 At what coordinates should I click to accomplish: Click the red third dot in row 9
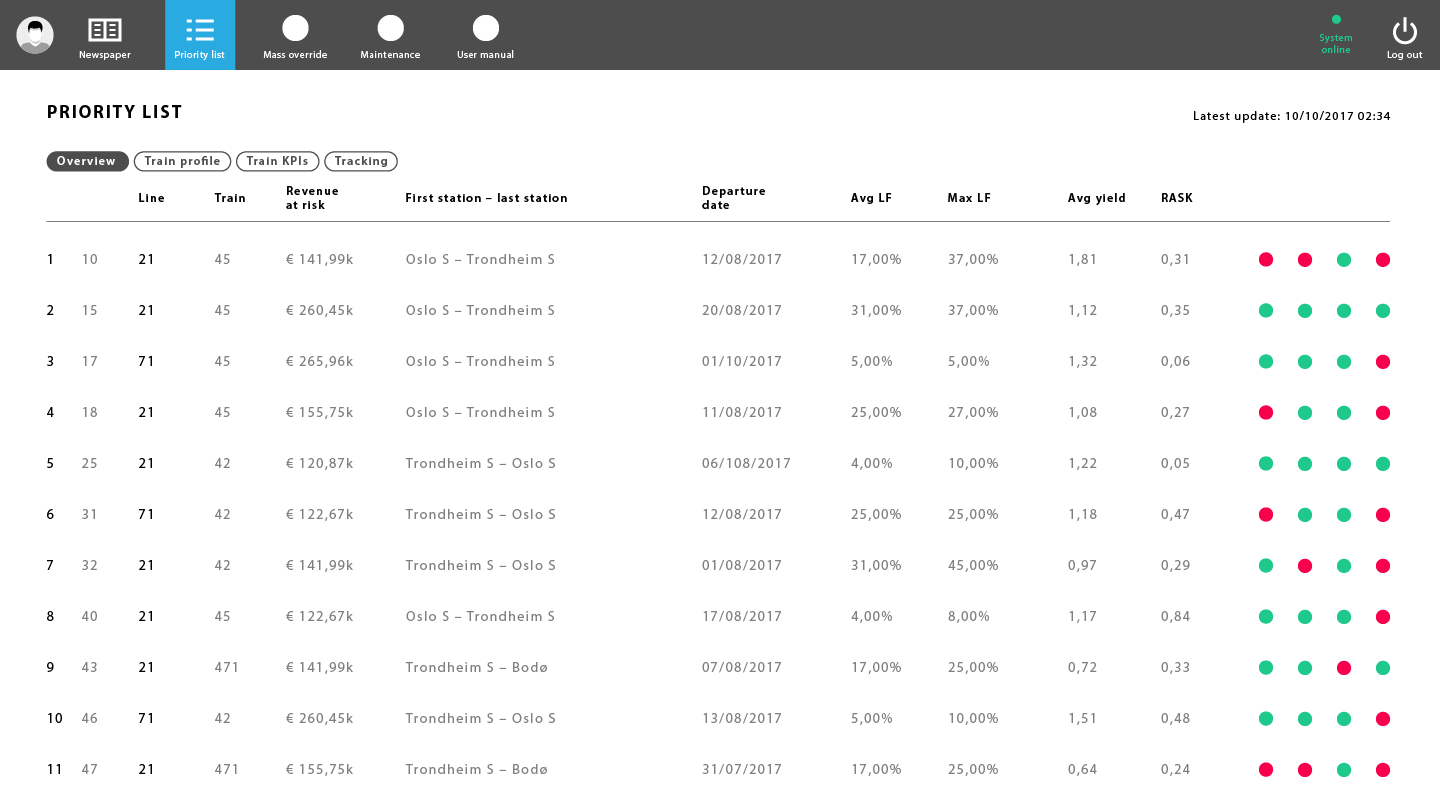1344,668
